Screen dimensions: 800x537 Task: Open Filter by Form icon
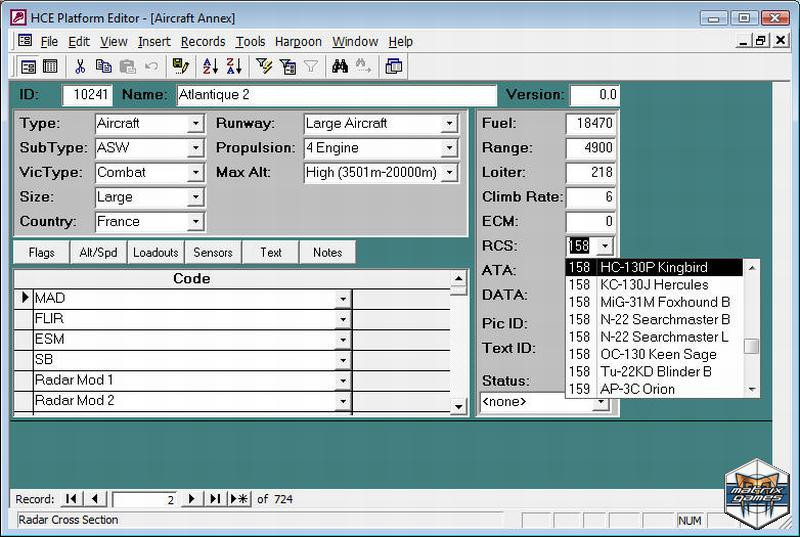pos(288,66)
